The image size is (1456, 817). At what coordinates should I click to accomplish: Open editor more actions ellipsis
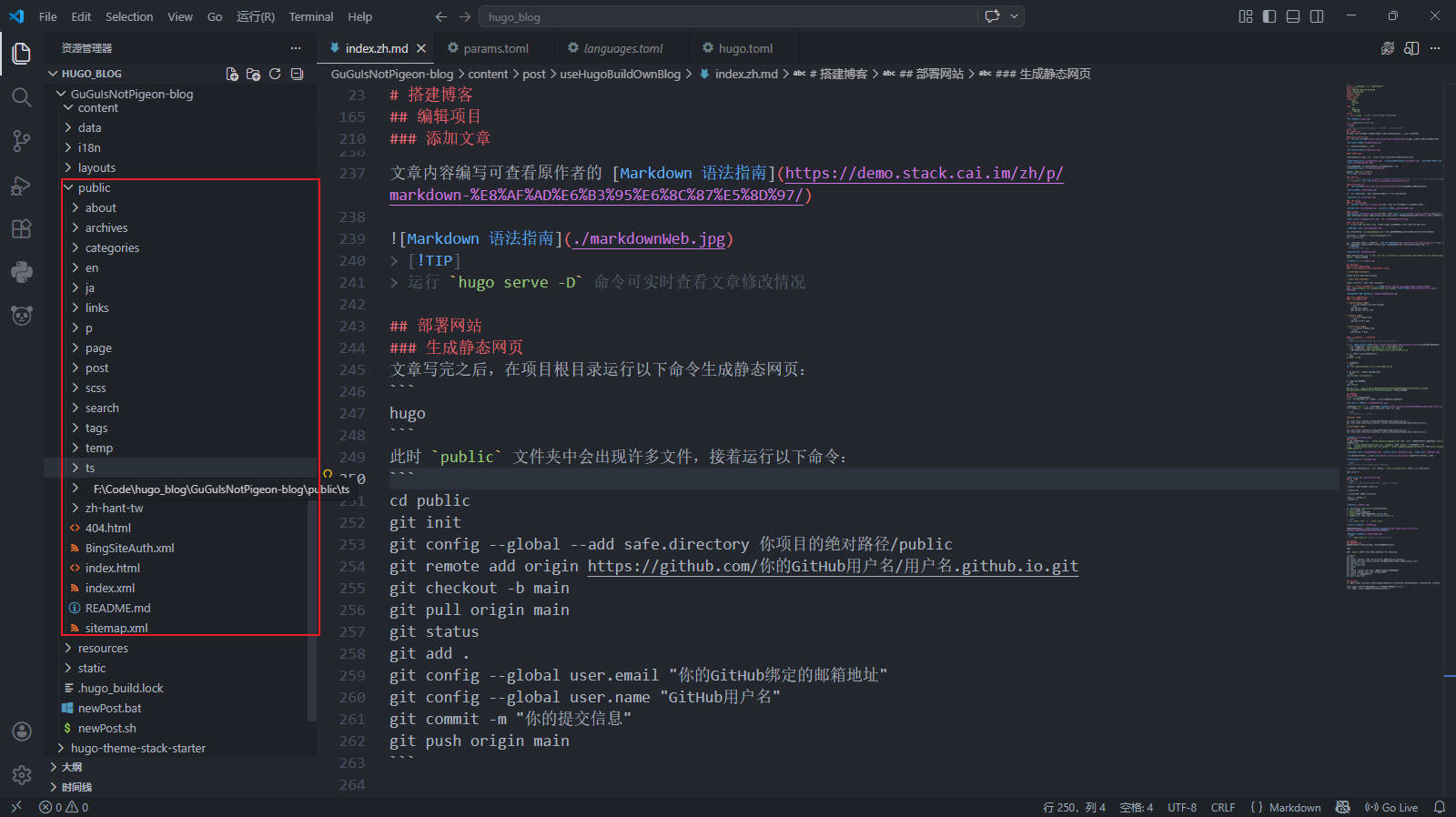point(1435,48)
